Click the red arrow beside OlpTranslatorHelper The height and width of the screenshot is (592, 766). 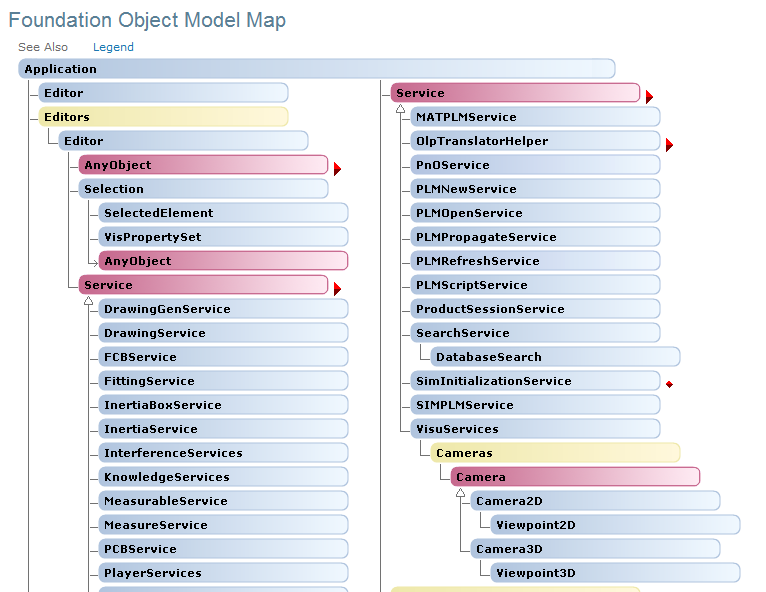(669, 145)
